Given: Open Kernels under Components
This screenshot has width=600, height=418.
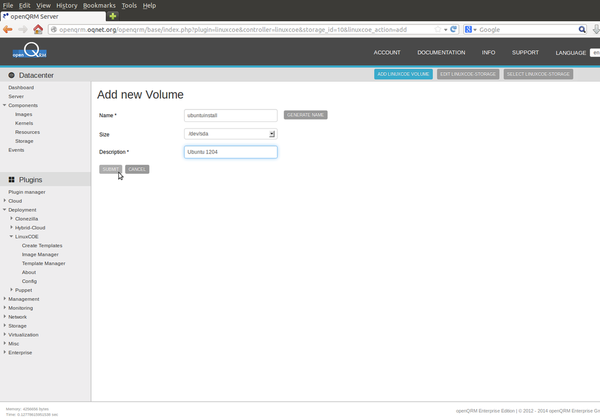Looking at the screenshot, I should [x=24, y=123].
